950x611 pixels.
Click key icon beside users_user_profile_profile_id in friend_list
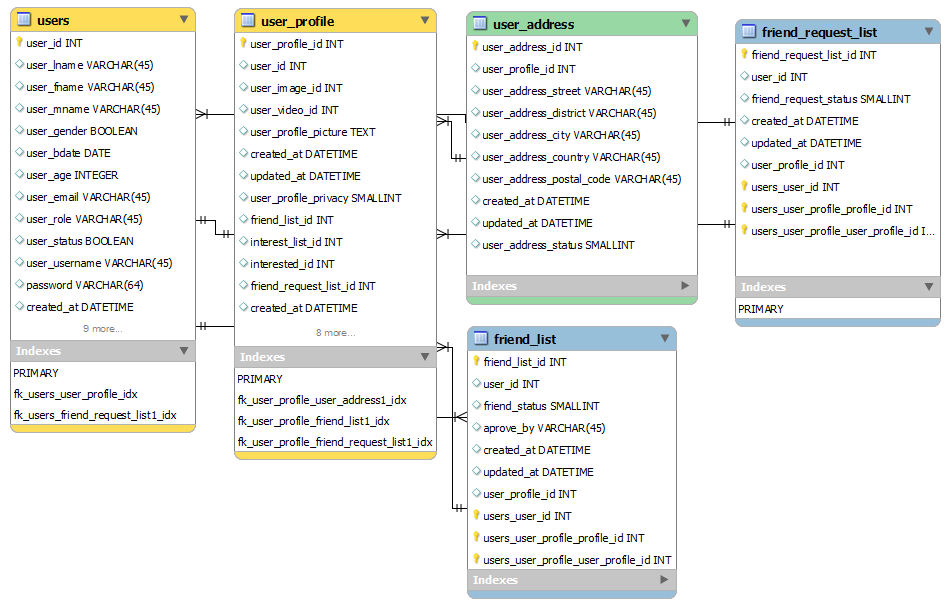pyautogui.click(x=477, y=537)
